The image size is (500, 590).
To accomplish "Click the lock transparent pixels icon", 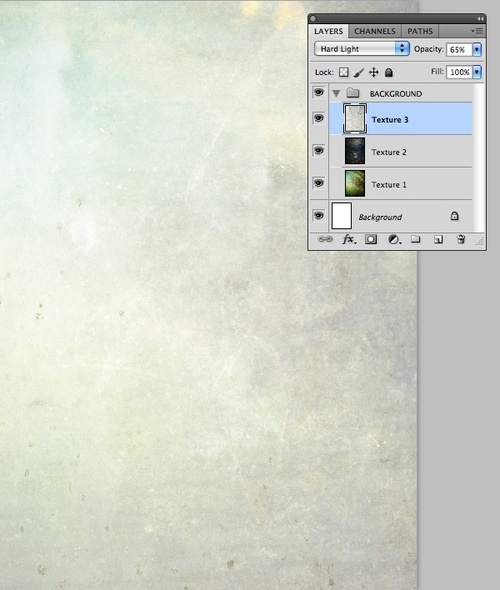I will (x=343, y=72).
